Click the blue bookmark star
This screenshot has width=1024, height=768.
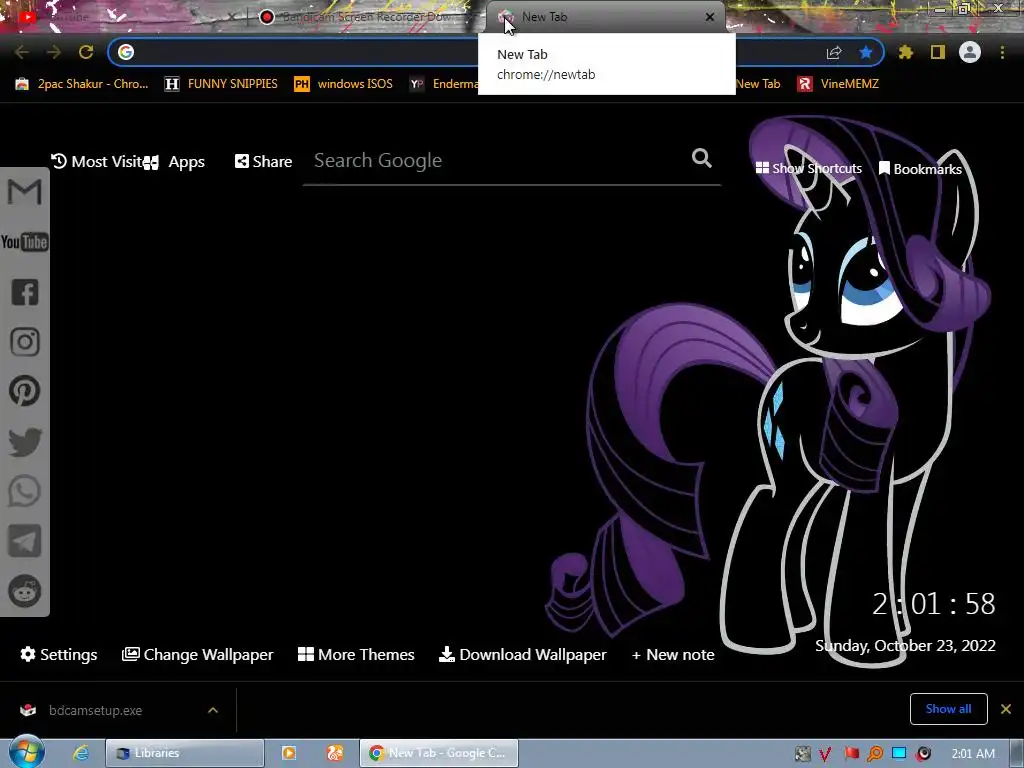866,52
